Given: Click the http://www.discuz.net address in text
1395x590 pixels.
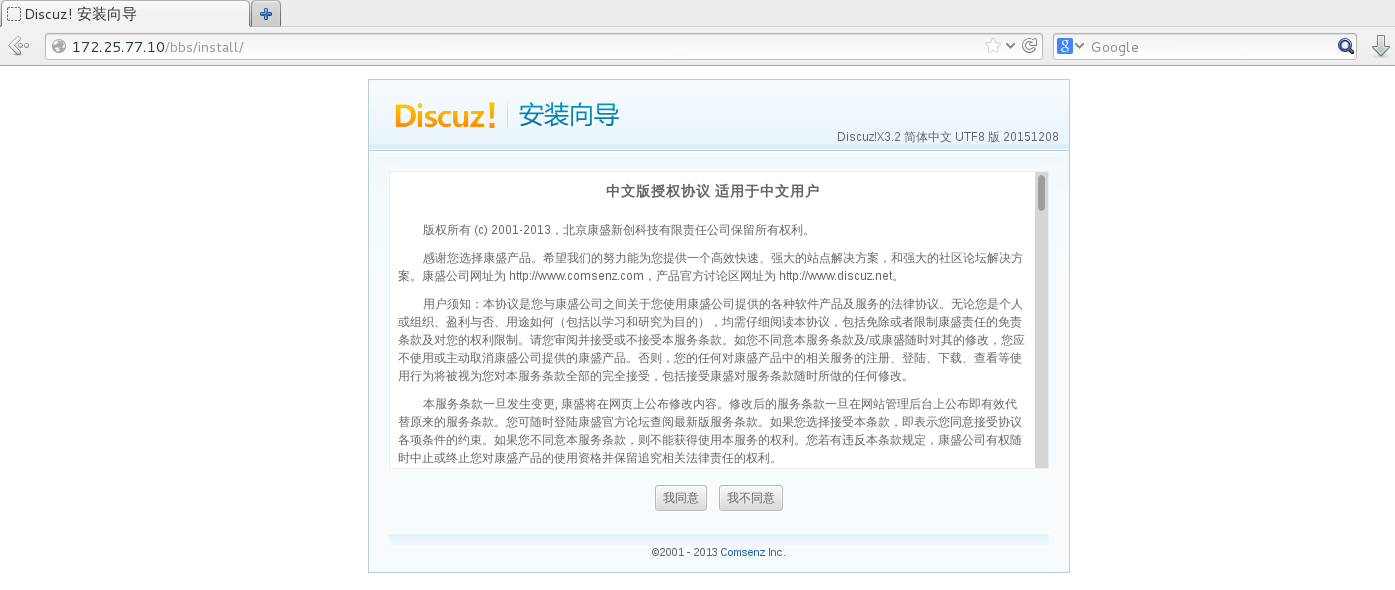Looking at the screenshot, I should [x=837, y=276].
